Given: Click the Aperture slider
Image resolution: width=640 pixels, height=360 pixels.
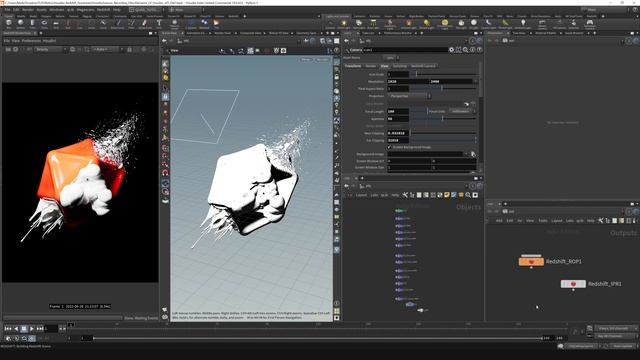Looking at the screenshot, I should pyautogui.click(x=443, y=118).
